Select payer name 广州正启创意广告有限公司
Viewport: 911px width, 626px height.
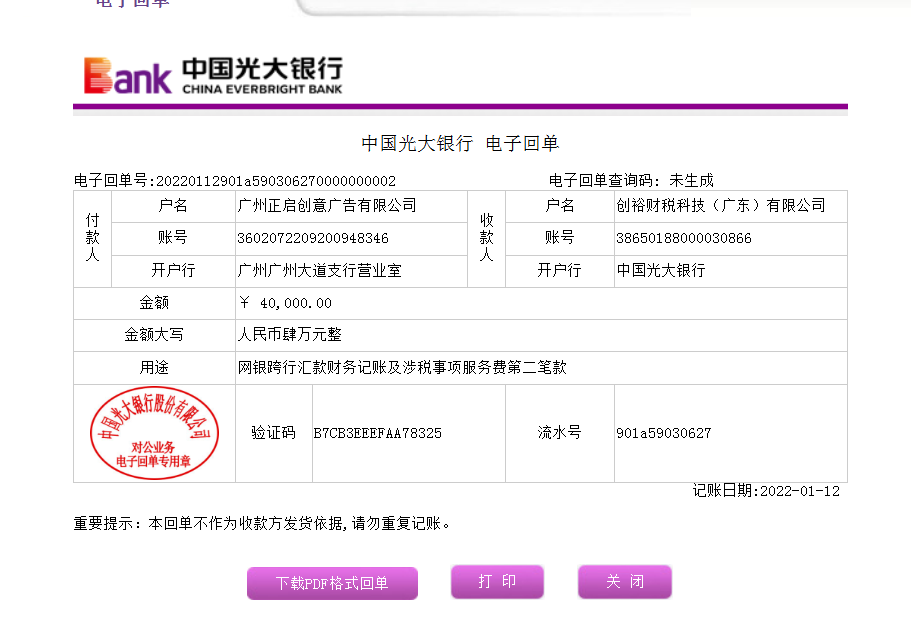tap(327, 206)
